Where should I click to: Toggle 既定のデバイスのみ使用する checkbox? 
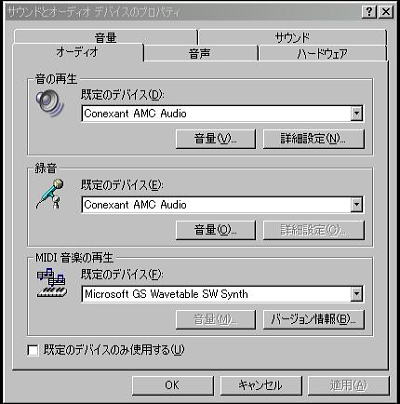tap(33, 350)
